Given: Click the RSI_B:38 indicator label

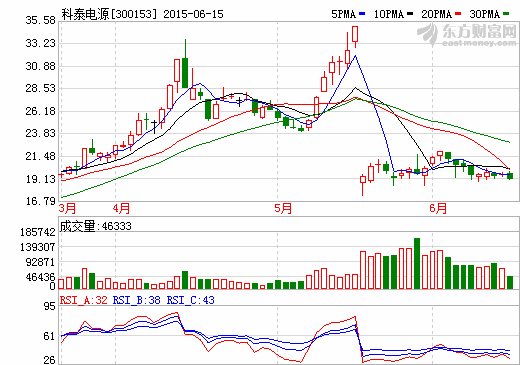Looking at the screenshot, I should point(137,300).
